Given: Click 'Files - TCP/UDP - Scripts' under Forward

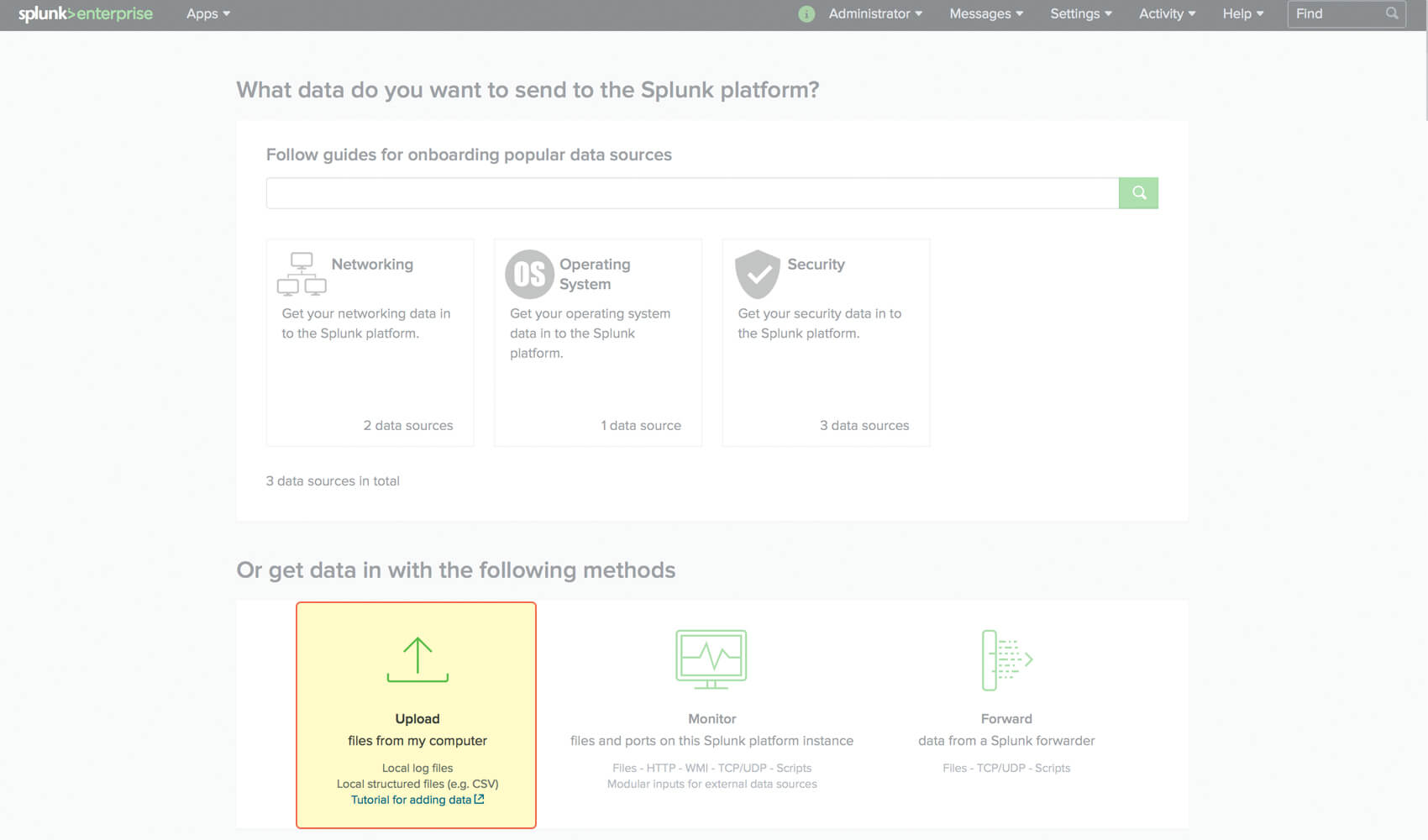Looking at the screenshot, I should [x=1006, y=768].
